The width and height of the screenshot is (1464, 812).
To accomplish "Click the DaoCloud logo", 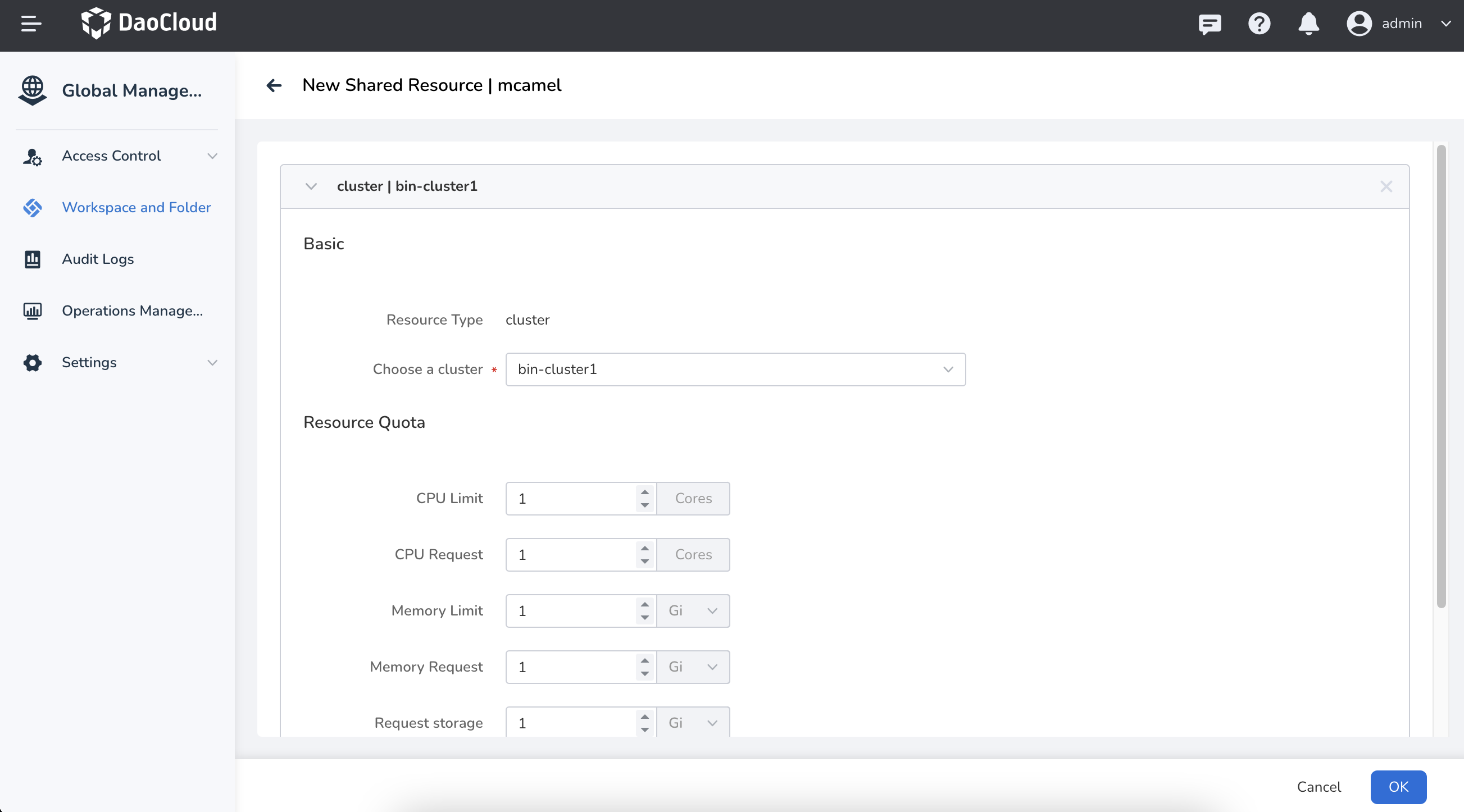I will tap(149, 22).
